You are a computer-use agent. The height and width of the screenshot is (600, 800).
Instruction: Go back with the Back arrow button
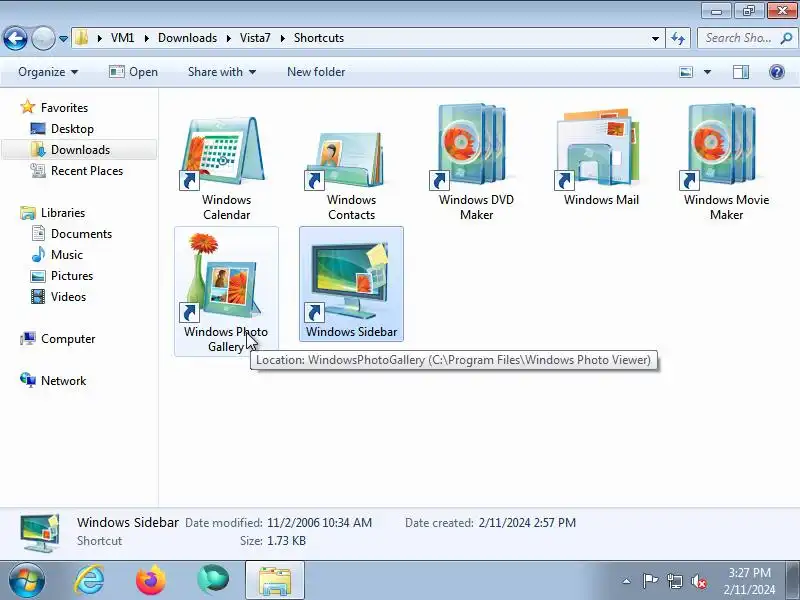pos(15,38)
